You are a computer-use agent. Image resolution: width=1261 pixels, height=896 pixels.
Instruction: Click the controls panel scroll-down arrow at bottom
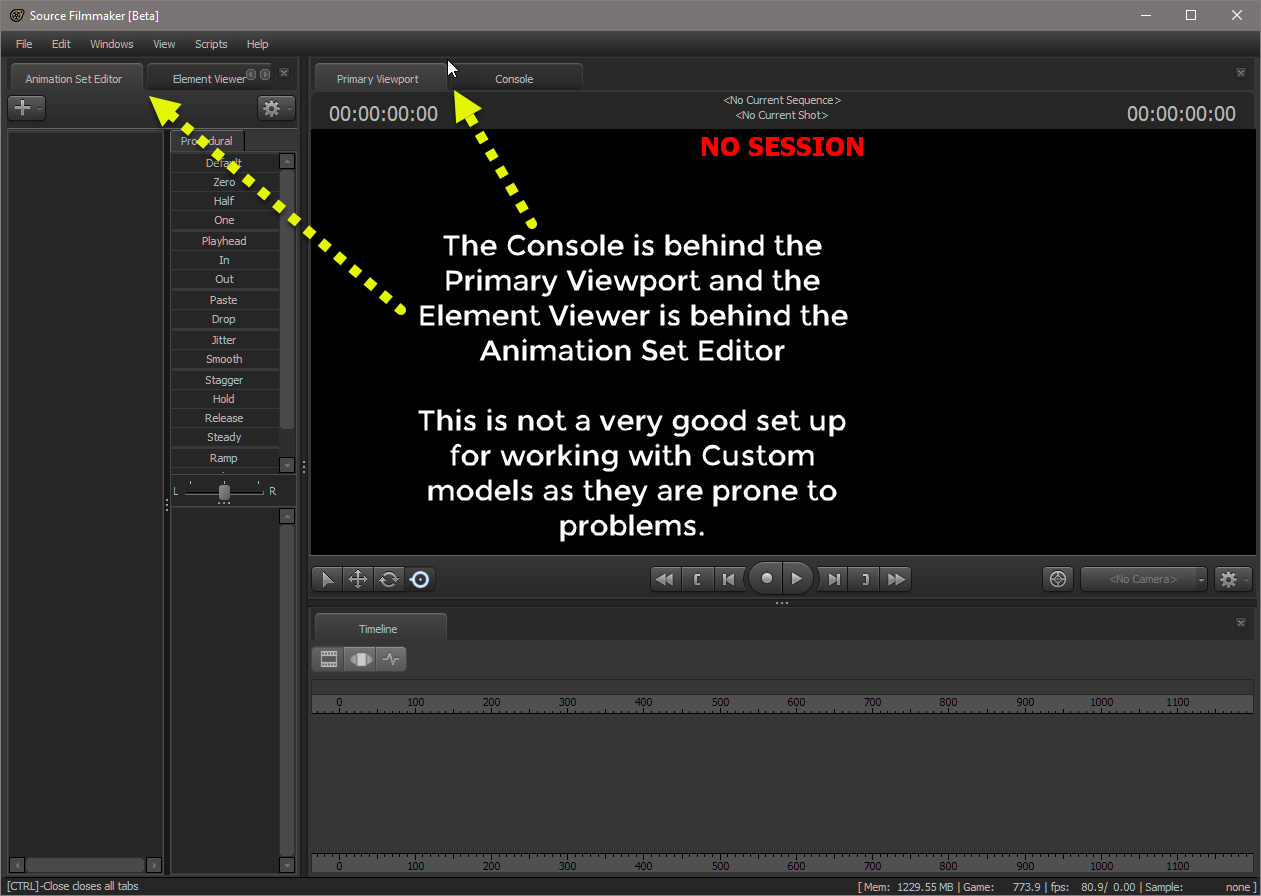(287, 865)
